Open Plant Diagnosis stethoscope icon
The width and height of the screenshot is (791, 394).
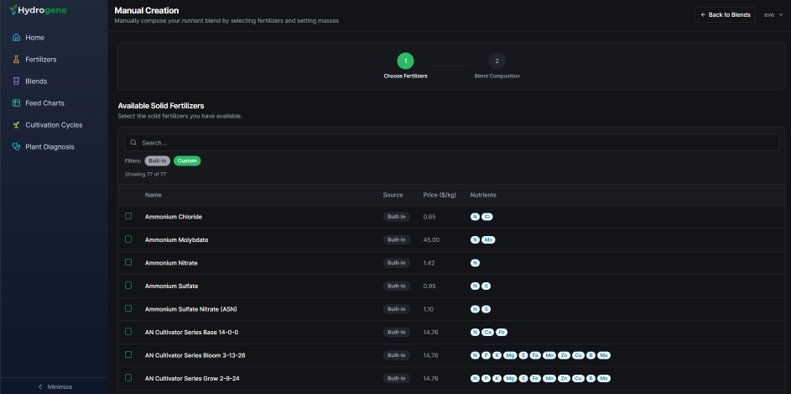[x=16, y=147]
